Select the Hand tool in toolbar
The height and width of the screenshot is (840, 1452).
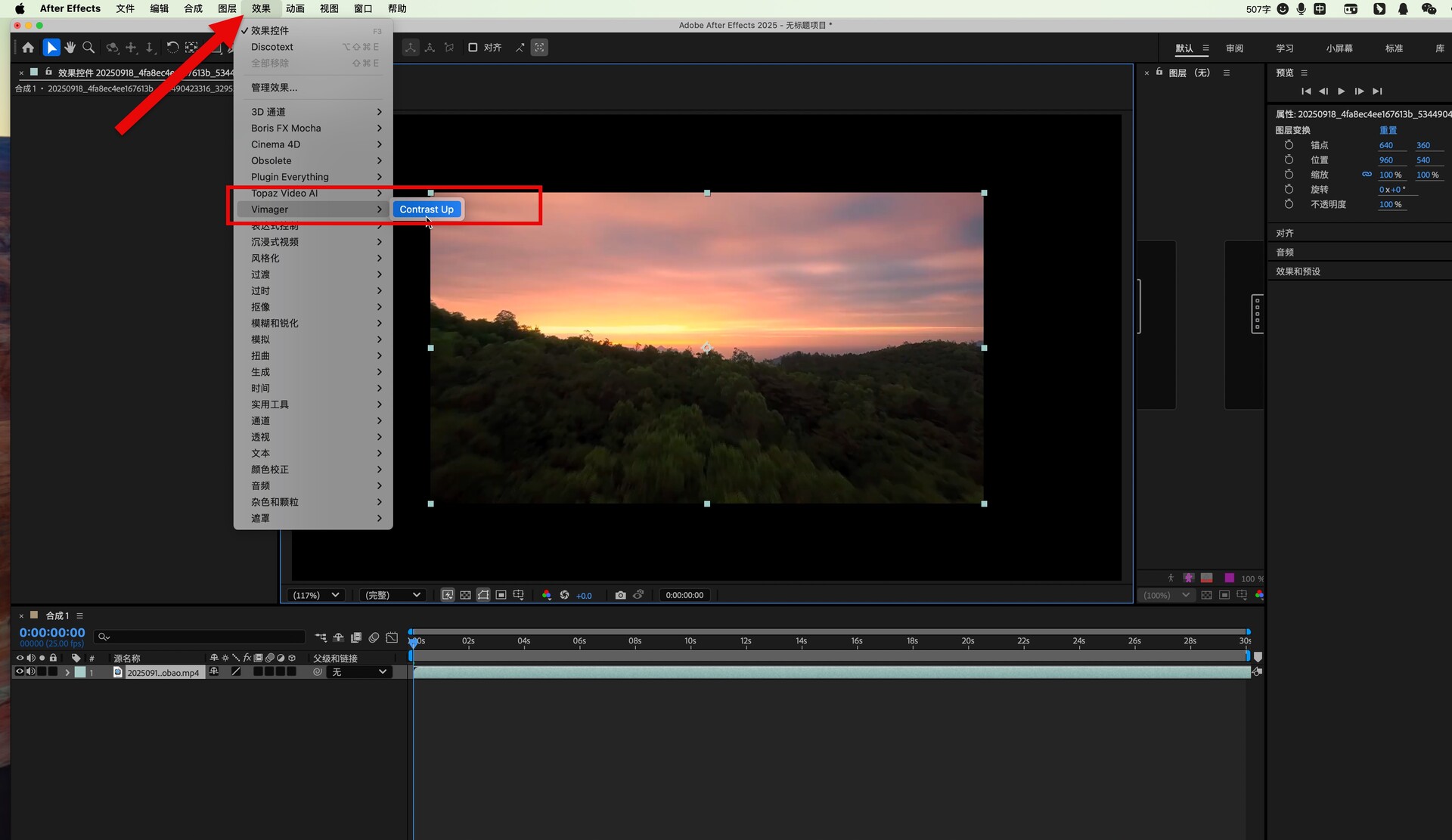(70, 48)
